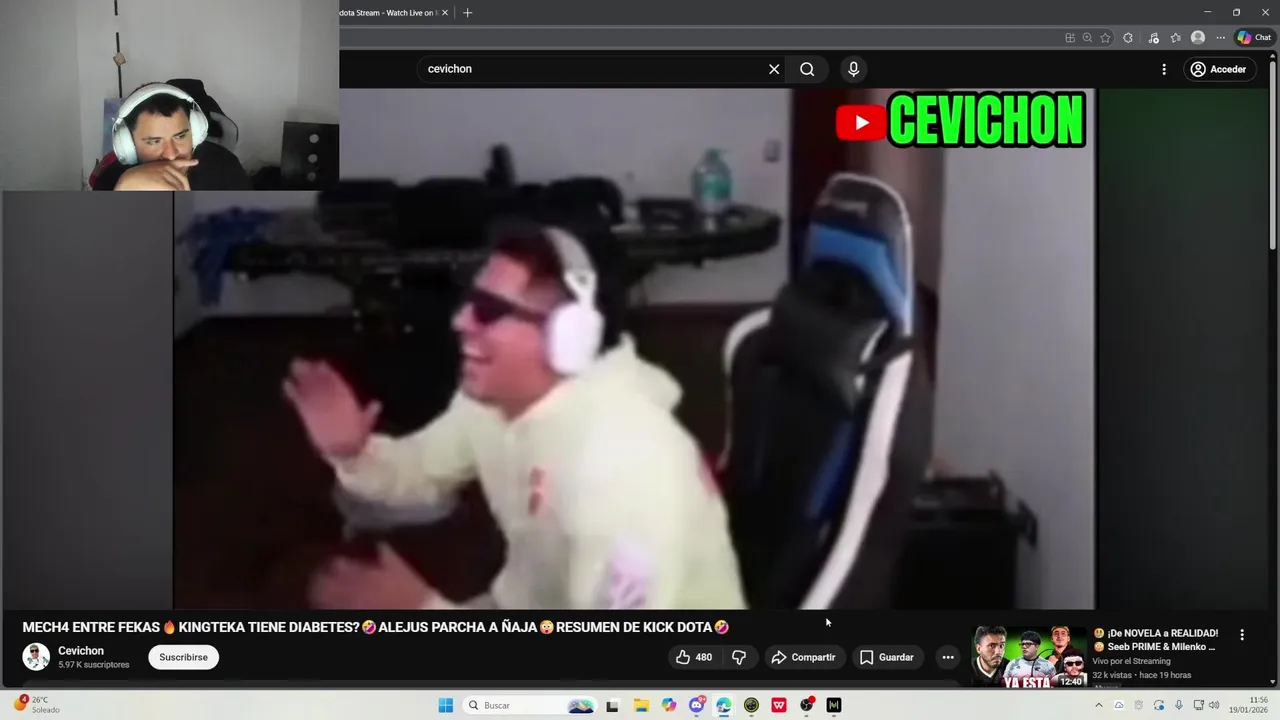Click the zoom magnifier in address bar
Screen dimensions: 1280x720
coord(1087,37)
